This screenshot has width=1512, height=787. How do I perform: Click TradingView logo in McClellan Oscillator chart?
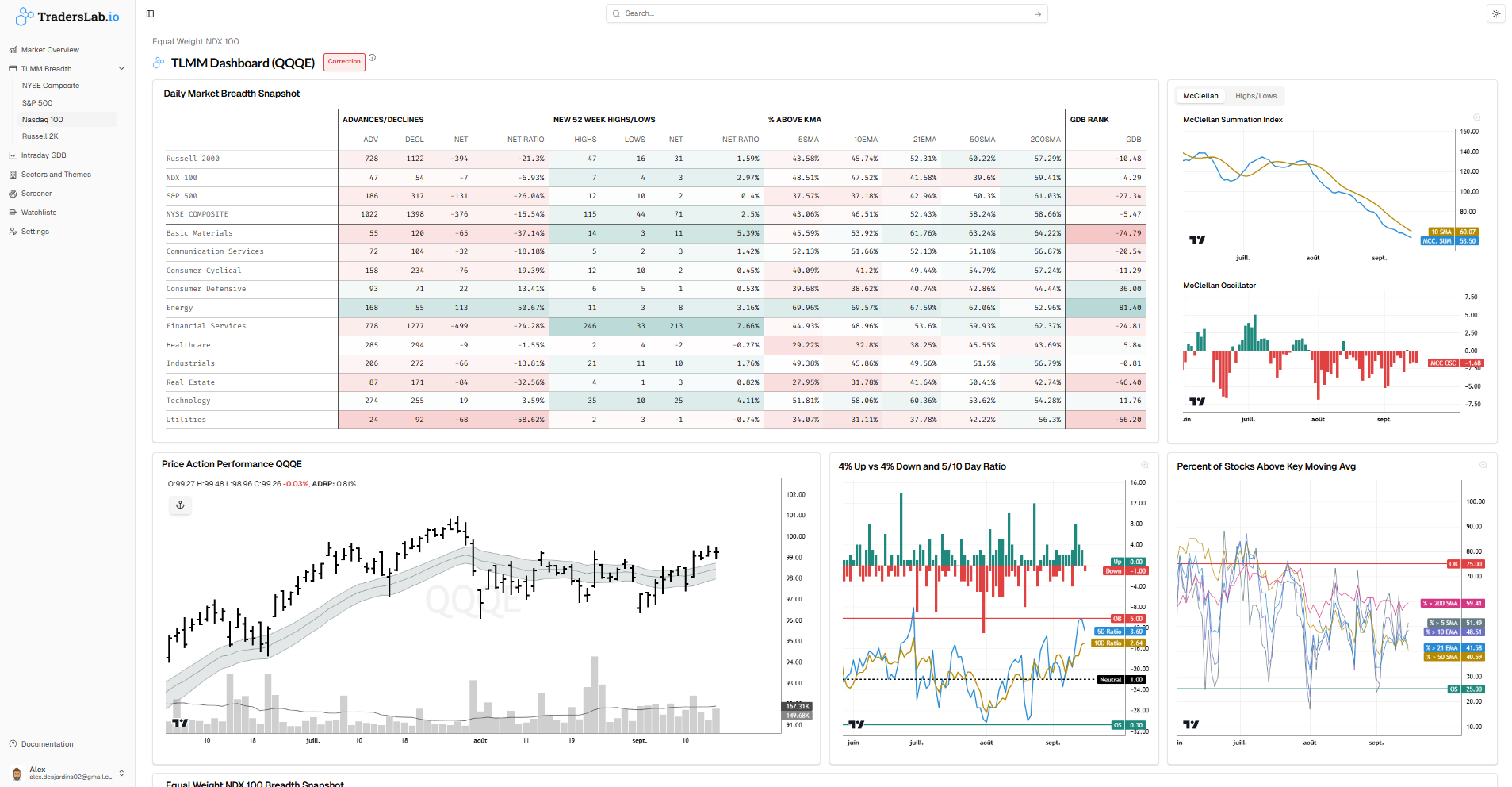[1197, 401]
